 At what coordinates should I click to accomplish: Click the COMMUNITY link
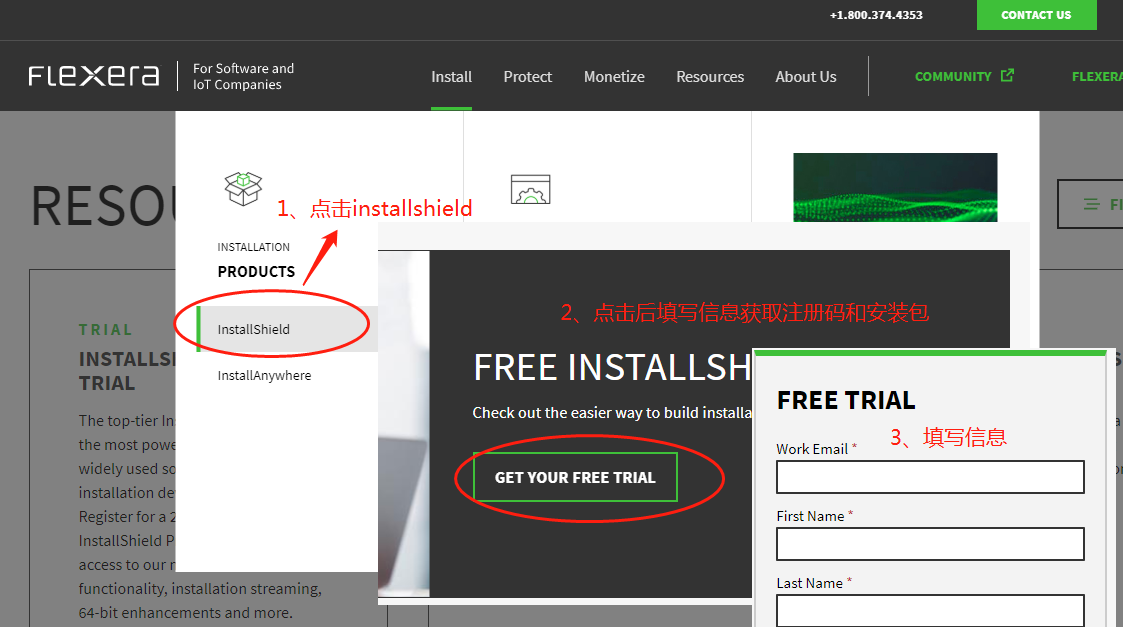click(953, 77)
